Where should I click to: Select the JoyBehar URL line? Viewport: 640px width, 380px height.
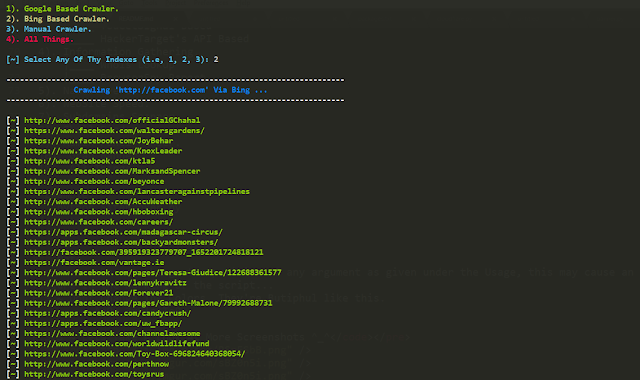(98, 141)
